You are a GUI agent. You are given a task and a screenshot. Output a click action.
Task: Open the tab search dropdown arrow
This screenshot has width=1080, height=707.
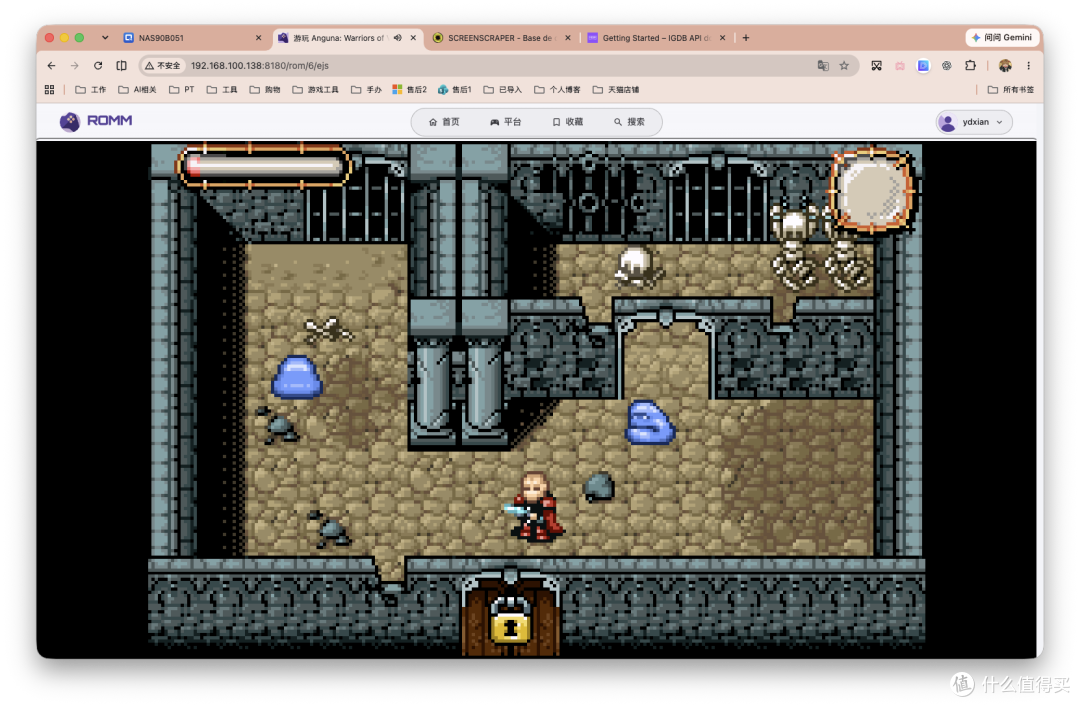click(105, 38)
